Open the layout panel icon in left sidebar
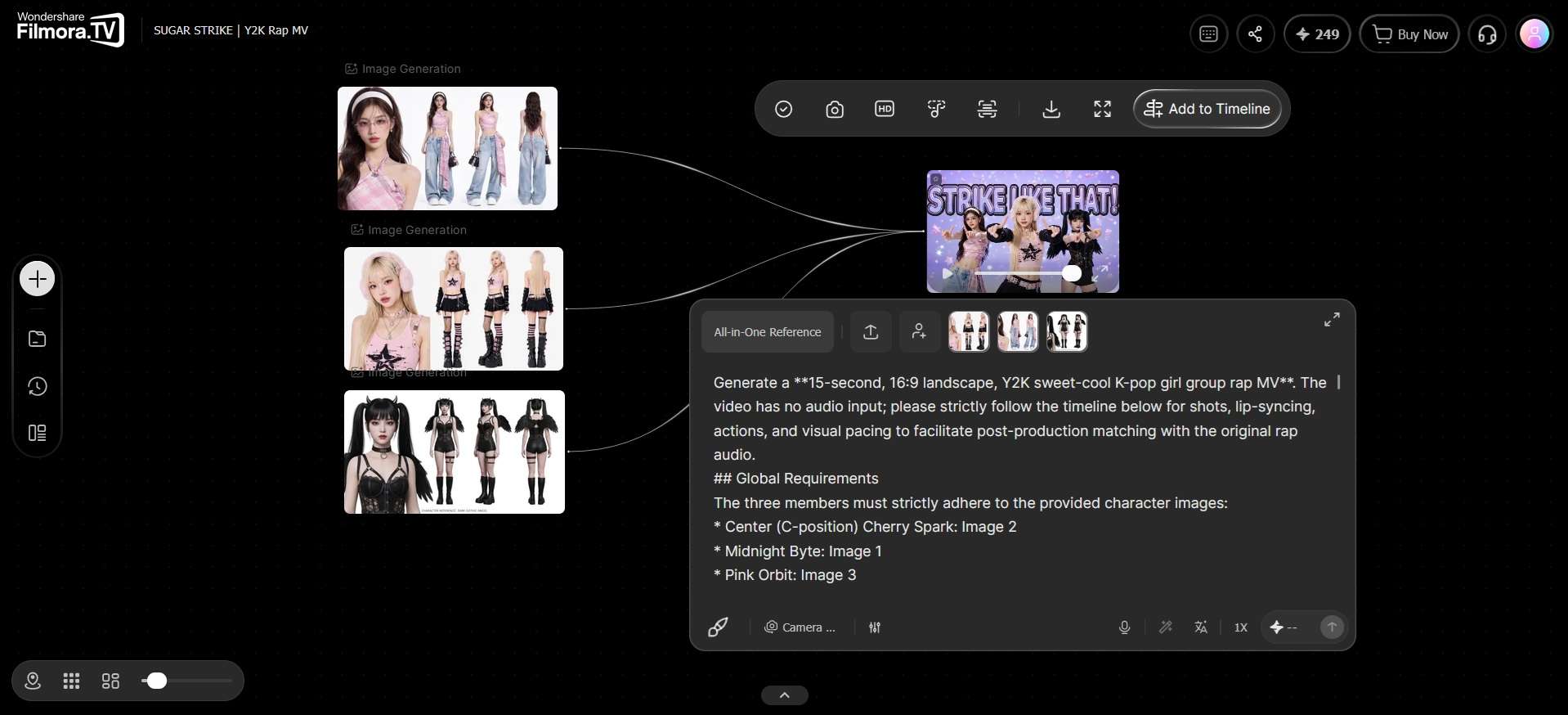 click(37, 433)
